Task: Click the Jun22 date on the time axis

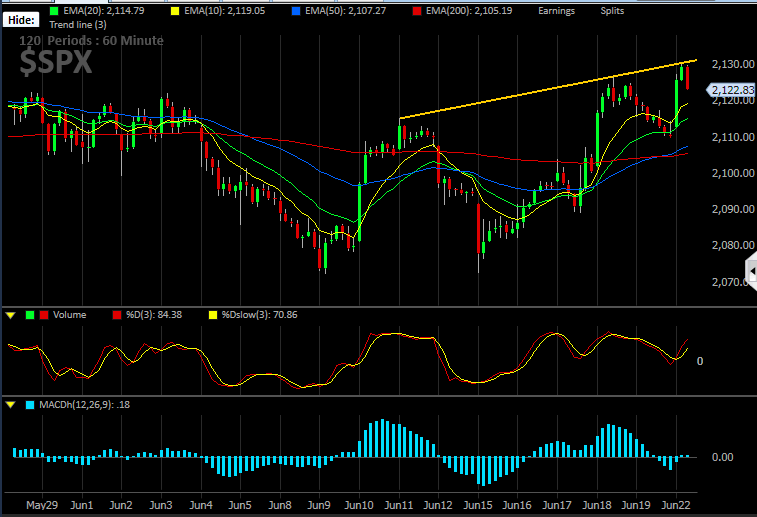Action: (x=676, y=505)
